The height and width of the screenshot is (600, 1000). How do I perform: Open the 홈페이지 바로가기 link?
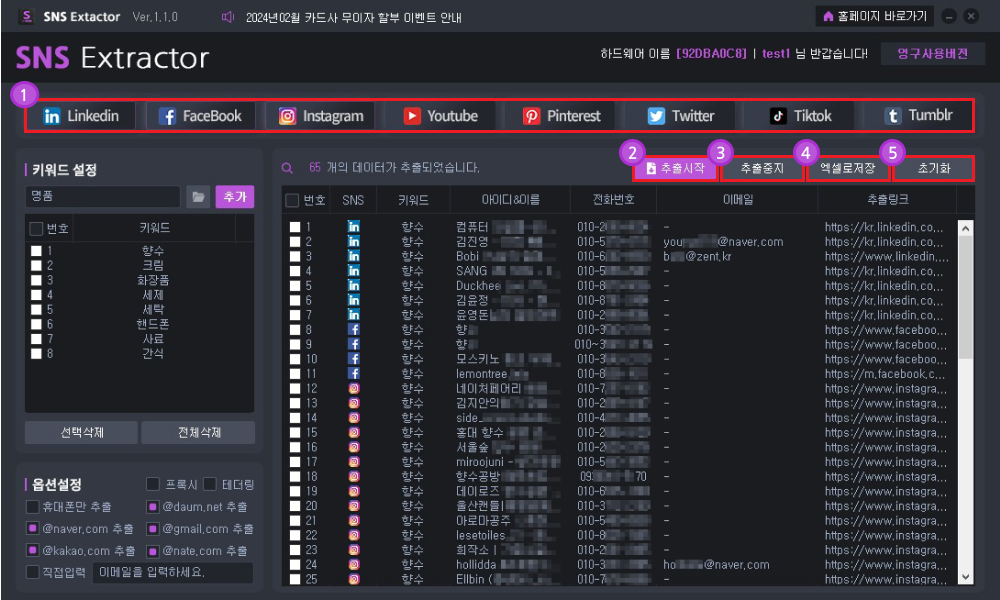tap(874, 17)
